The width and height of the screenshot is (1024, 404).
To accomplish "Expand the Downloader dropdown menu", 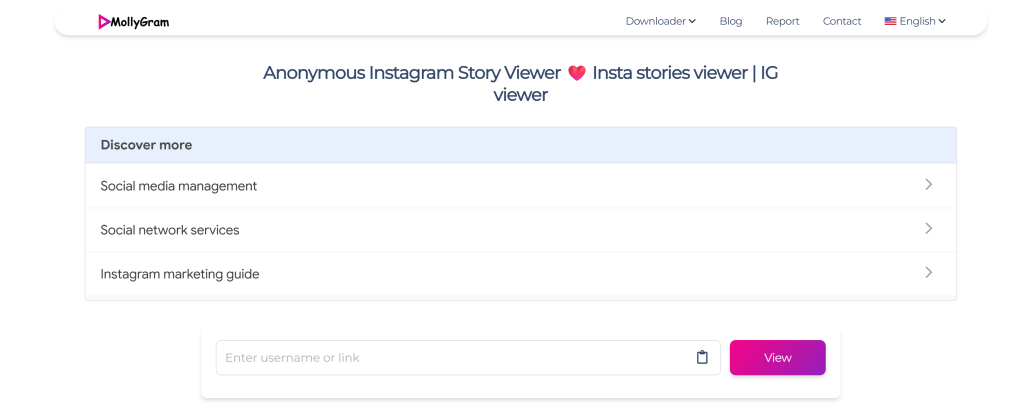I will coord(660,21).
